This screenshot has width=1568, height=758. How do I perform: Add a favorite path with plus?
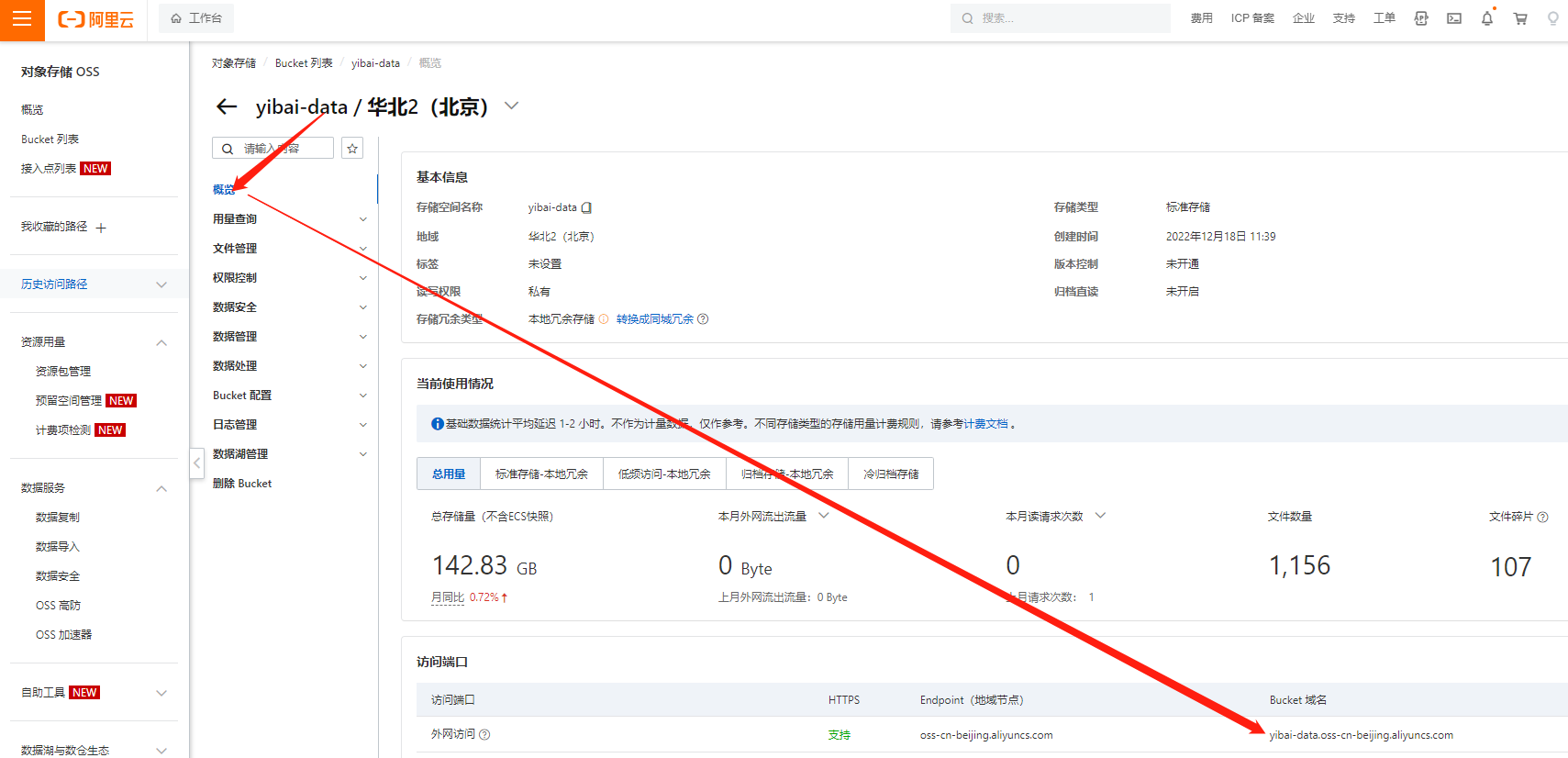(101, 228)
